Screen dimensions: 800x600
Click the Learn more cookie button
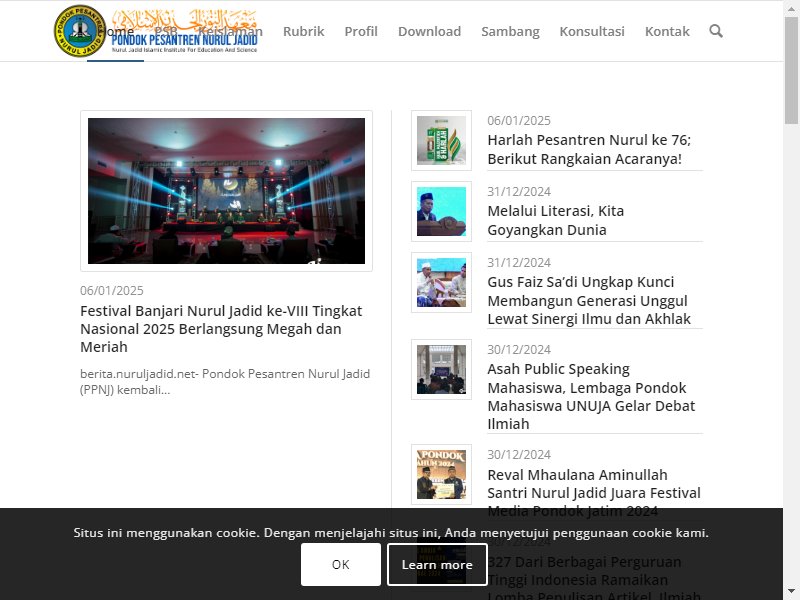(x=437, y=564)
